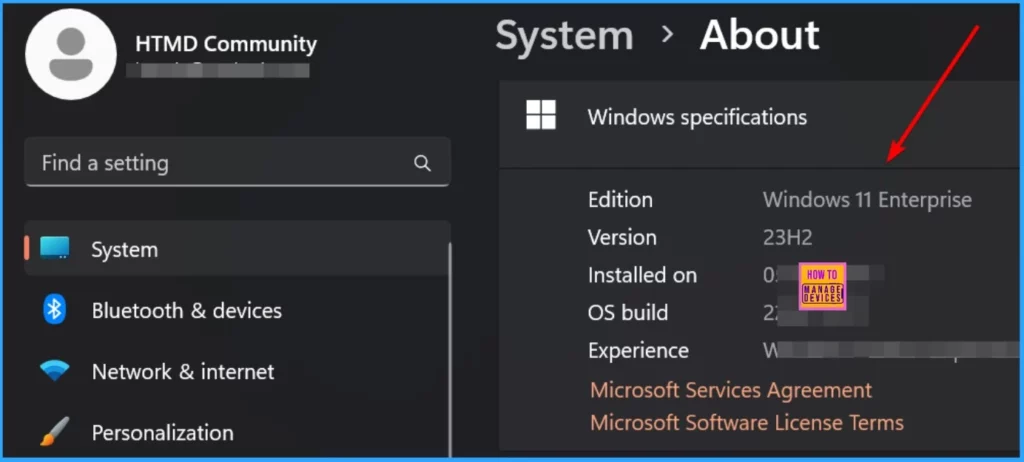Open the System category in sidebar
Viewport: 1024px width, 462px height.
238,249
